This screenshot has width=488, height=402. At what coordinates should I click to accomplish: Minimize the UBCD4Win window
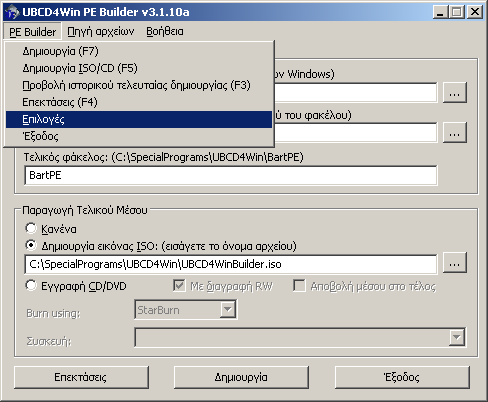pyautogui.click(x=441, y=12)
